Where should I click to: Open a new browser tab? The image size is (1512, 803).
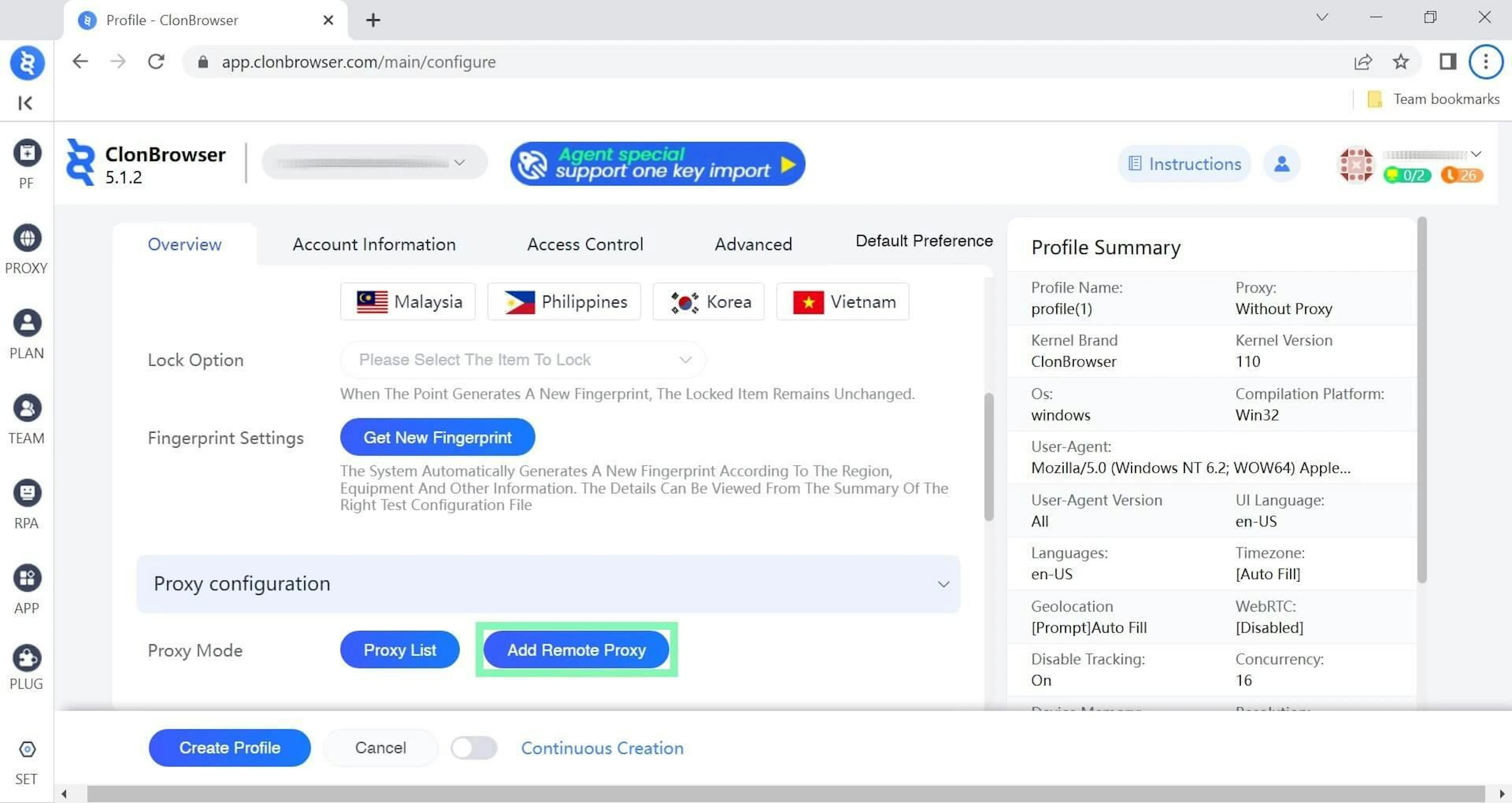pyautogui.click(x=373, y=20)
